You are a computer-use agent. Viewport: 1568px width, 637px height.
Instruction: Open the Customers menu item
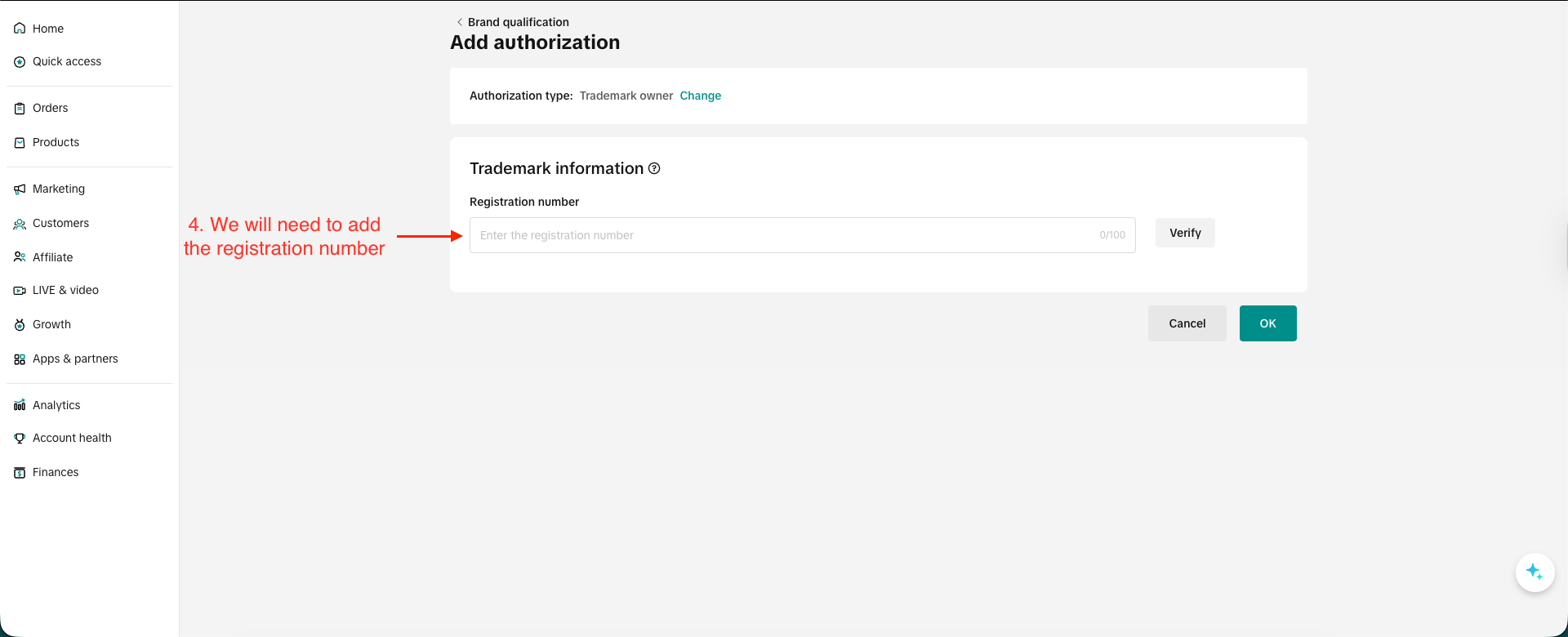click(60, 223)
